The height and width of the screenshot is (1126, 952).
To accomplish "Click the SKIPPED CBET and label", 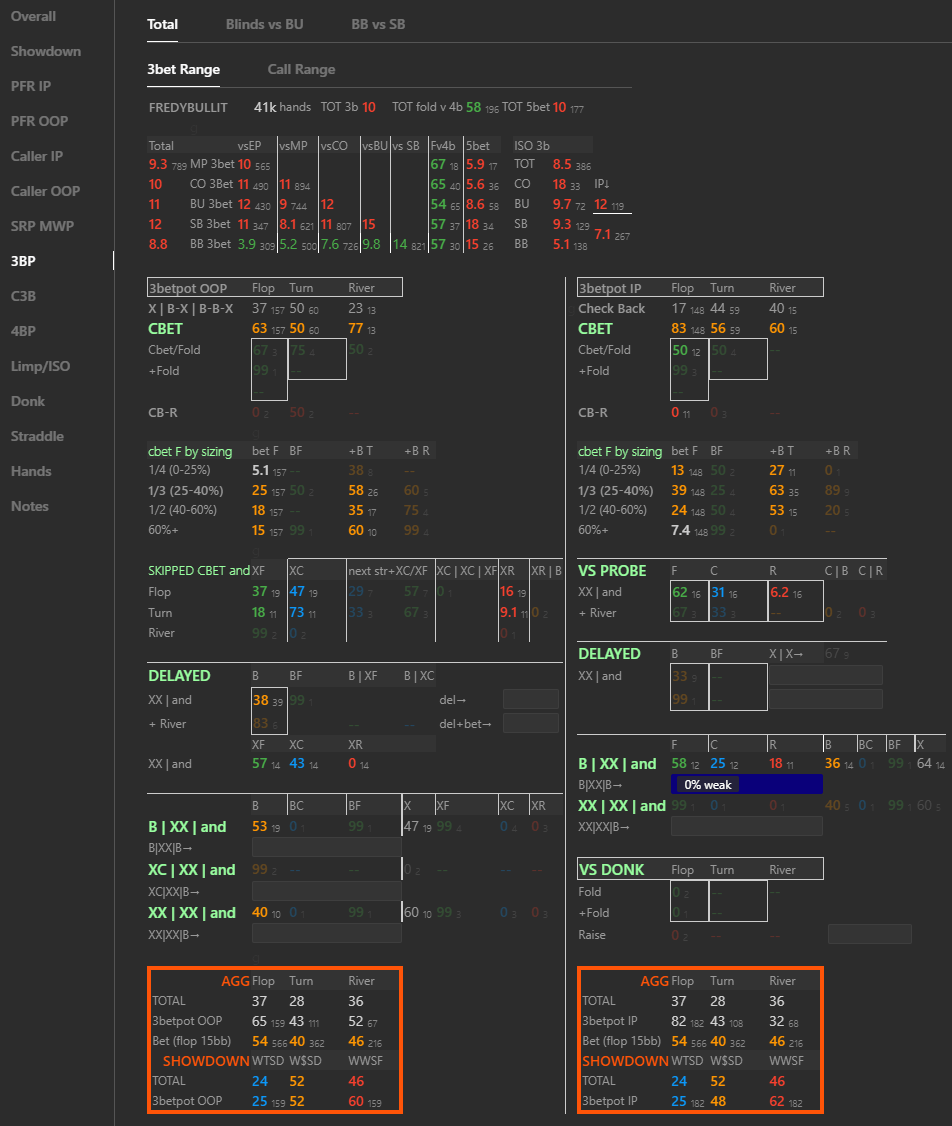I will tap(199, 571).
